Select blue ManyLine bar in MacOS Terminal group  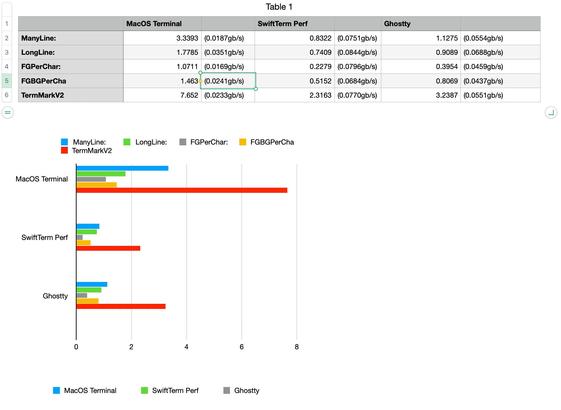click(122, 168)
